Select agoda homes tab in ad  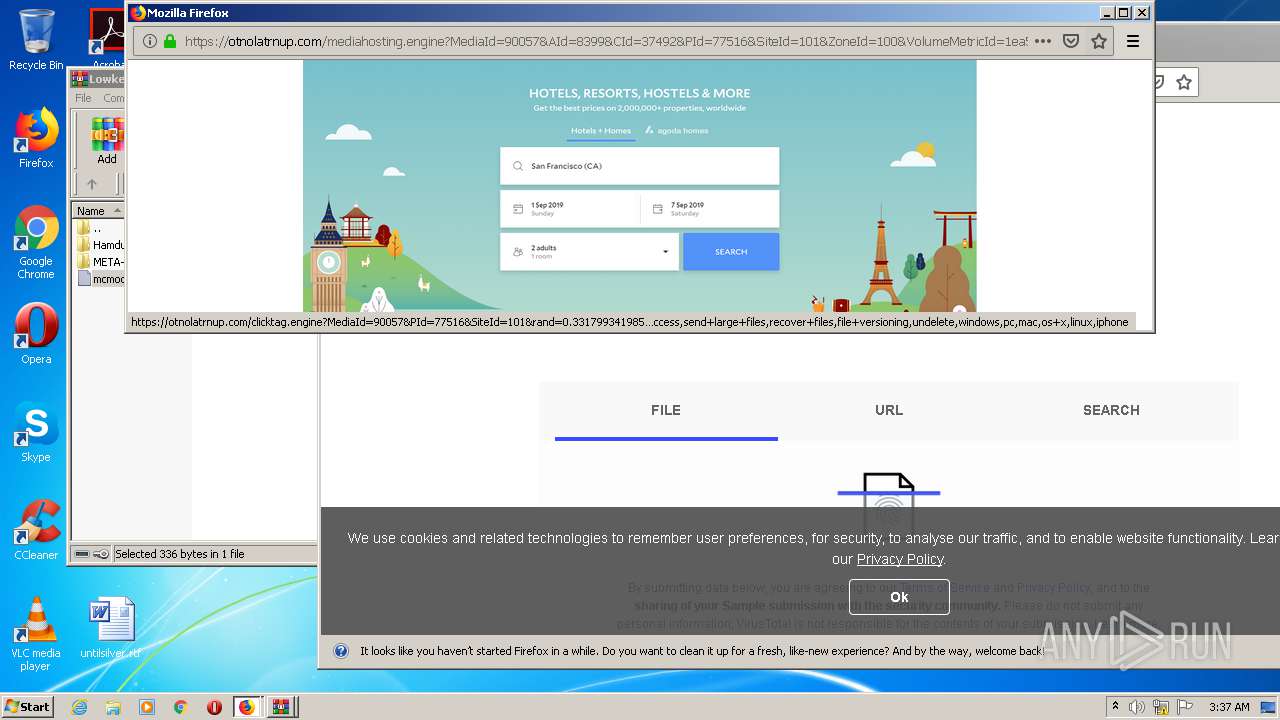(677, 130)
